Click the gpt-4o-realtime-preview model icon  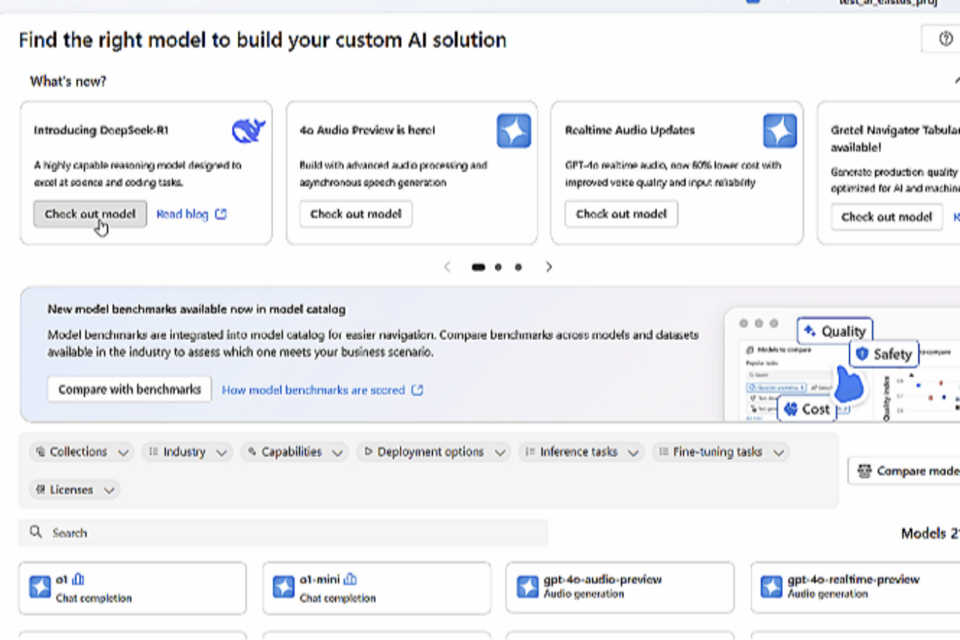click(x=771, y=587)
